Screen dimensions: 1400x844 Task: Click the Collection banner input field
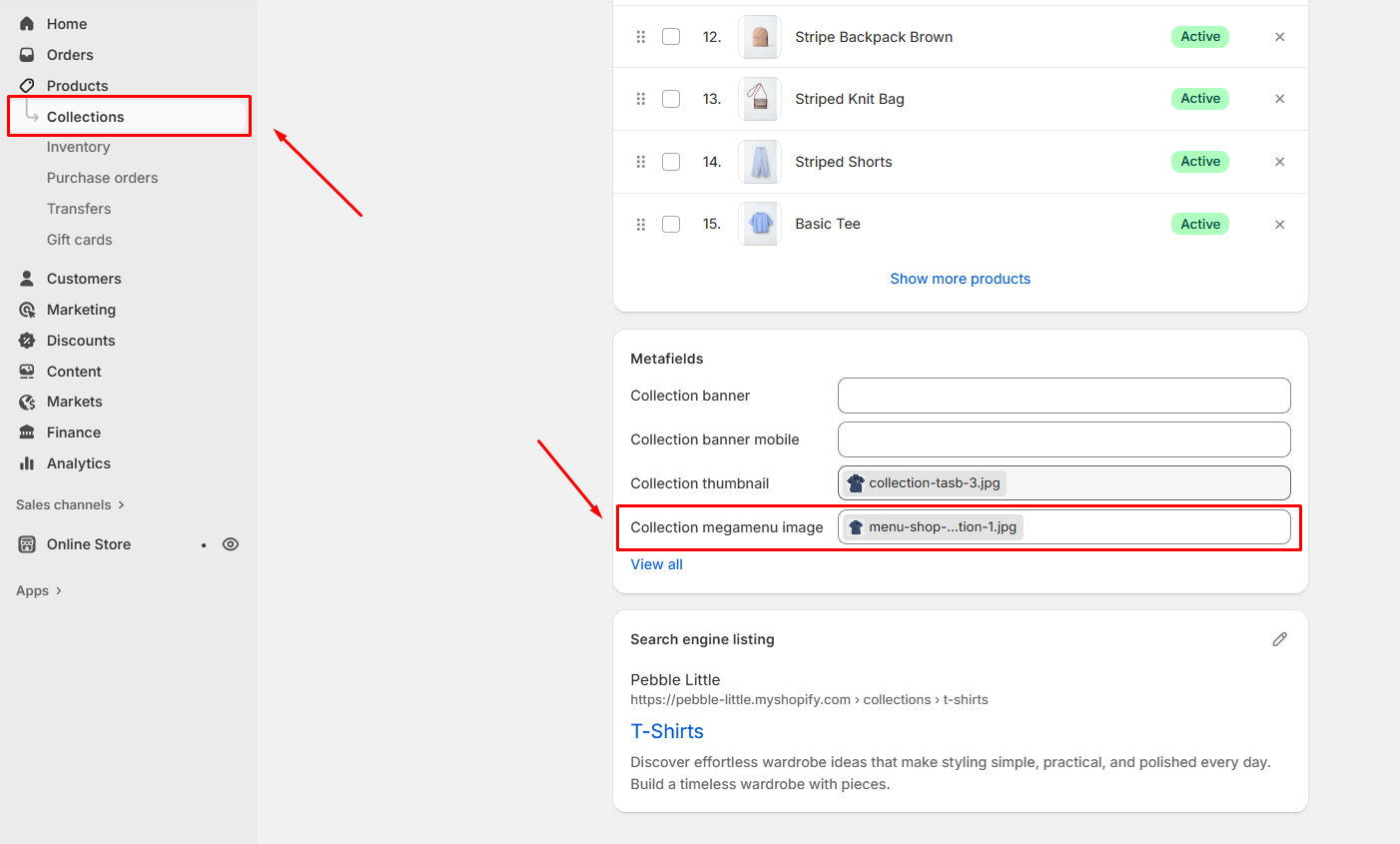tap(1063, 396)
